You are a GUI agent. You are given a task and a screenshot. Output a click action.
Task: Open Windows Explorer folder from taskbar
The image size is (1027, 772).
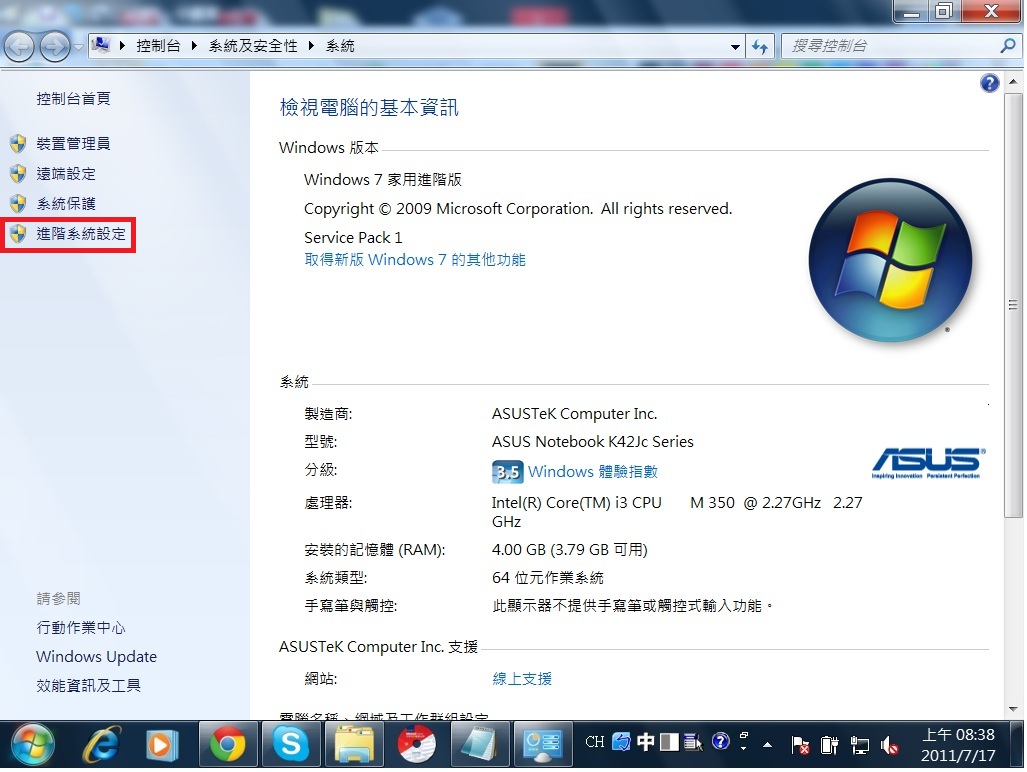coord(354,744)
